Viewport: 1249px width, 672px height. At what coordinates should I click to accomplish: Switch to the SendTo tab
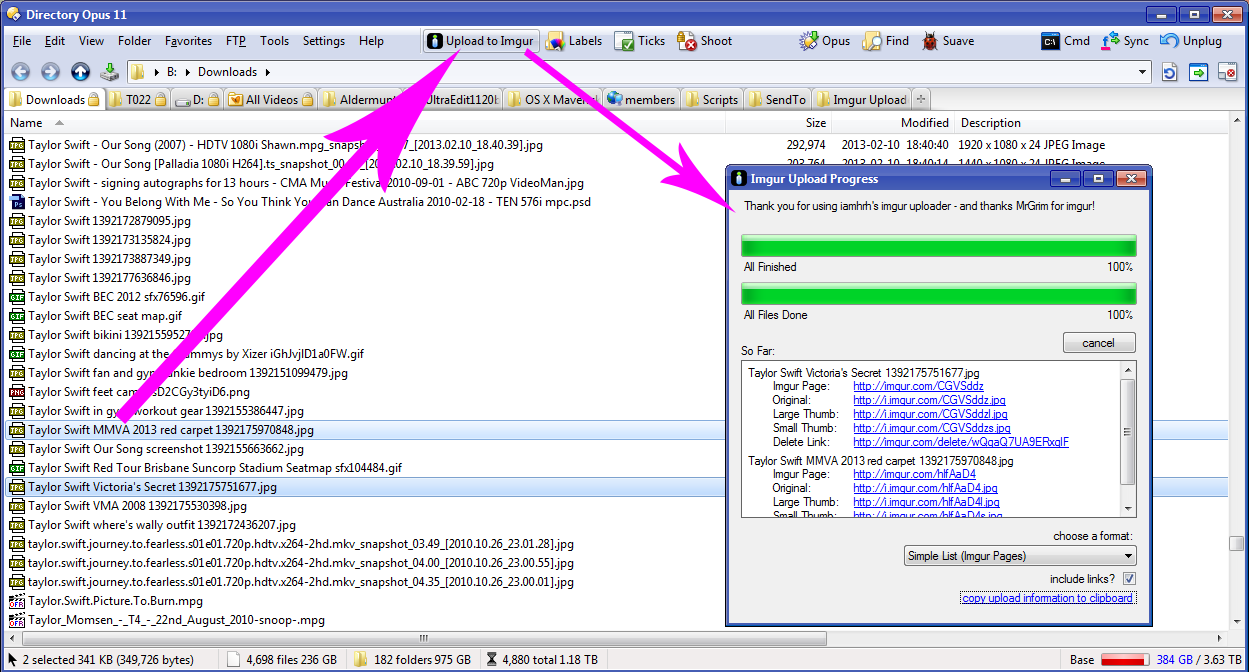778,99
